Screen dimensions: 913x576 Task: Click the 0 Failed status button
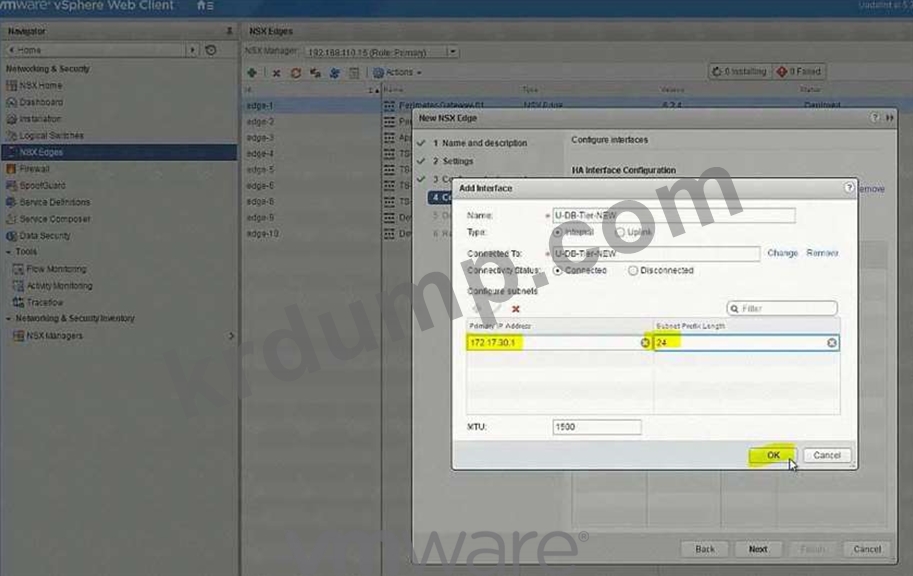(799, 72)
